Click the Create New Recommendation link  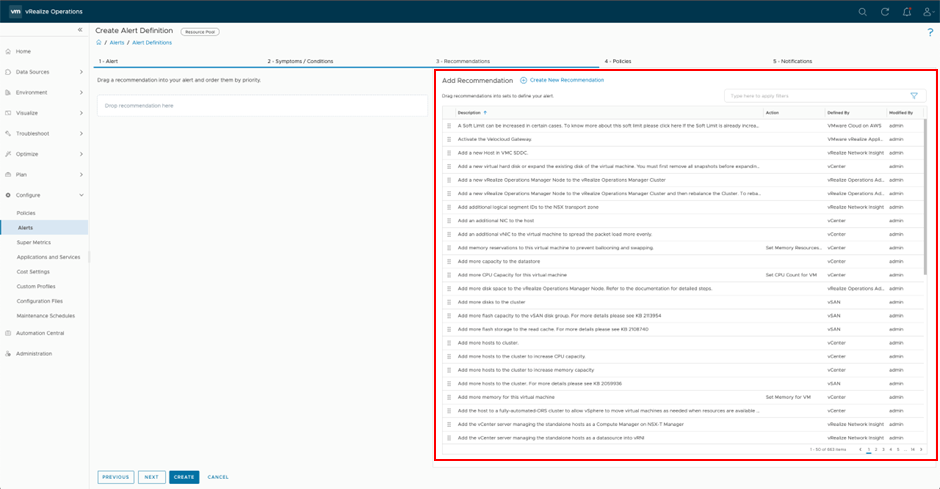tap(567, 80)
